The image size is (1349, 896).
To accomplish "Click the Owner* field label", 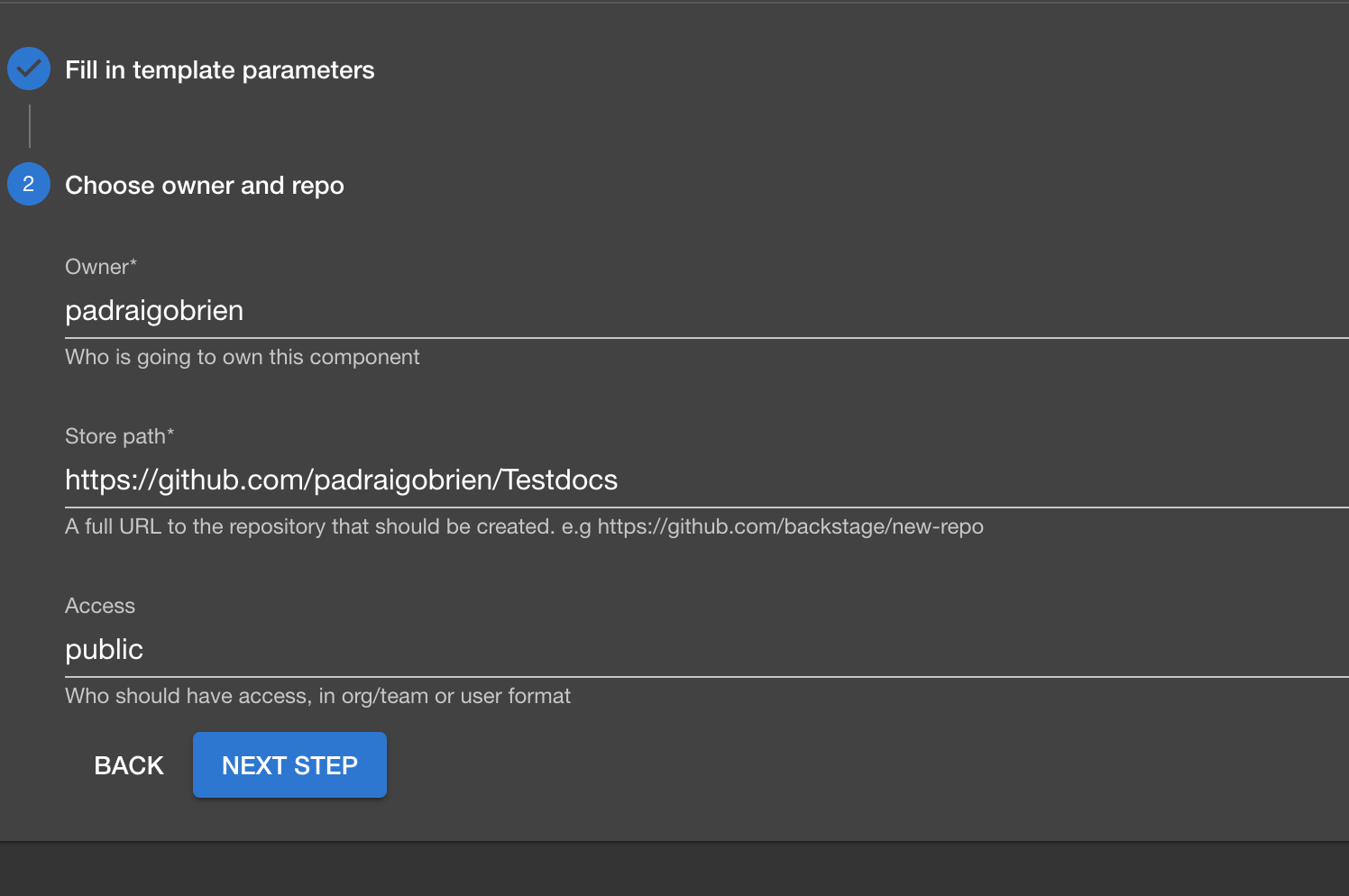I will [101, 267].
